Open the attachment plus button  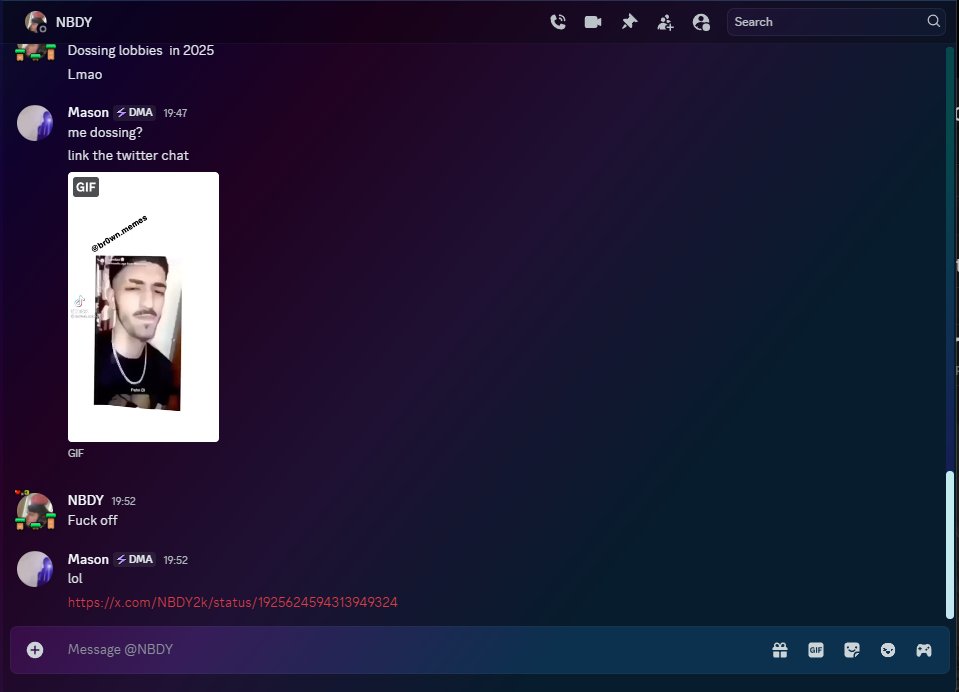[34, 649]
